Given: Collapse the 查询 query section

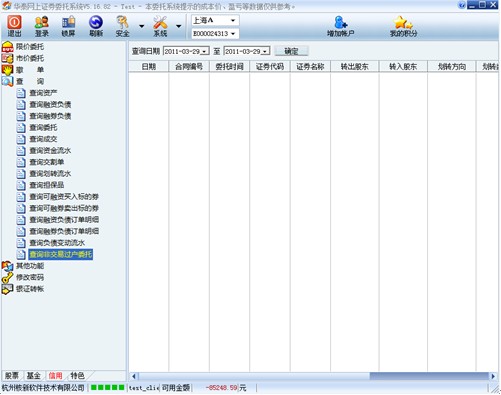Looking at the screenshot, I should pos(30,81).
